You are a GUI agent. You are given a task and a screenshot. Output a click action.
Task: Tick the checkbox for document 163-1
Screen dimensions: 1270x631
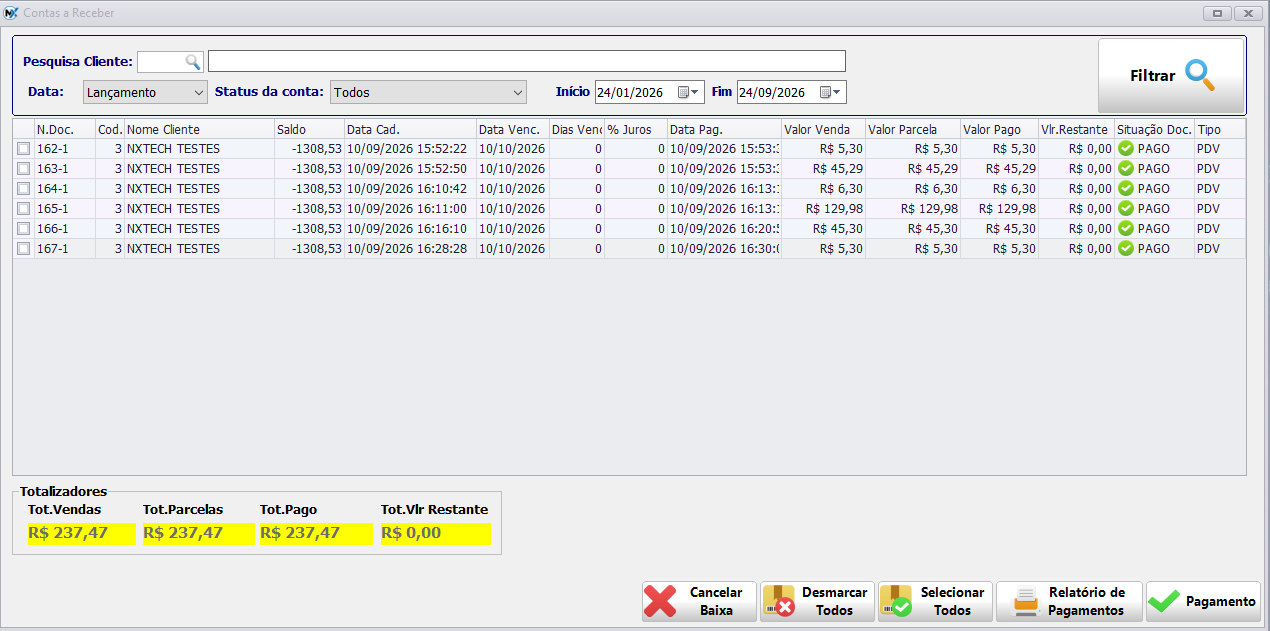[x=23, y=169]
